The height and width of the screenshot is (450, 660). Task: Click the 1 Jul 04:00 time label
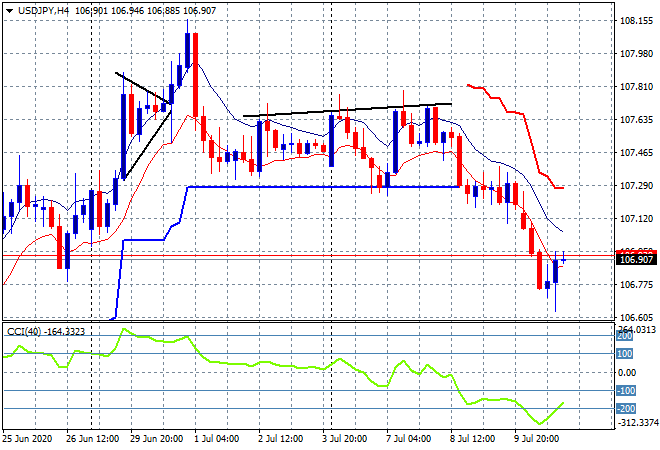click(x=217, y=439)
